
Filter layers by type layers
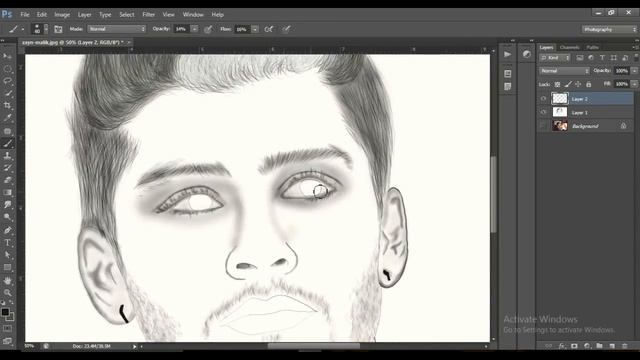(x=602, y=58)
